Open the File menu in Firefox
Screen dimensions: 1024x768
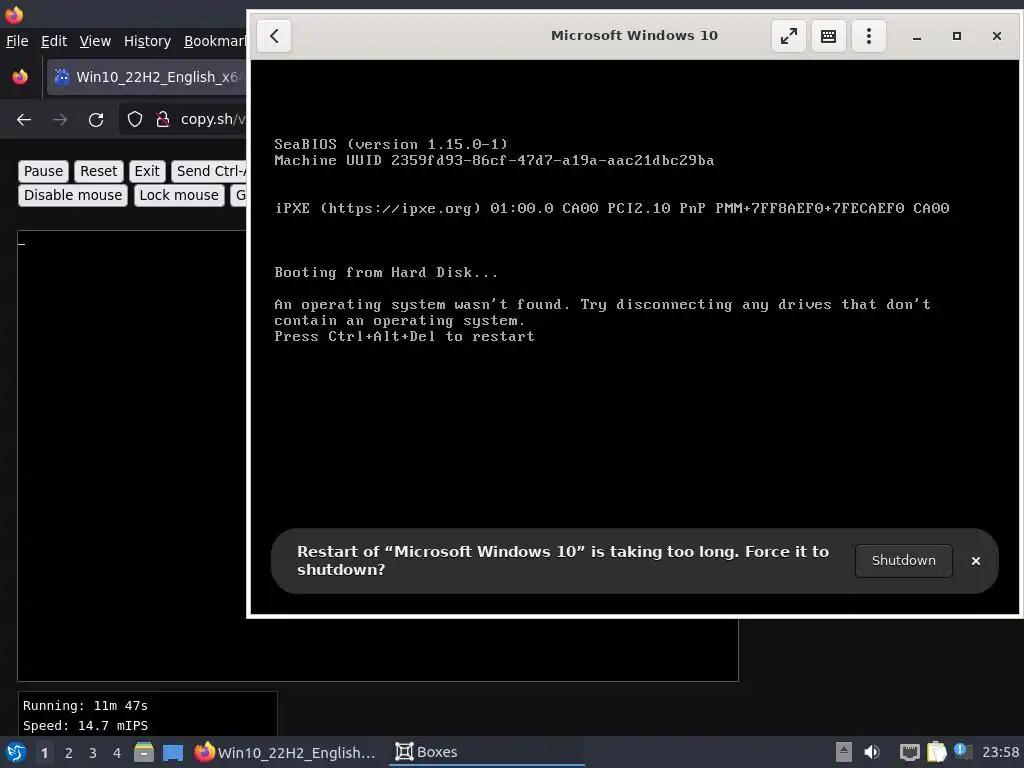[17, 41]
